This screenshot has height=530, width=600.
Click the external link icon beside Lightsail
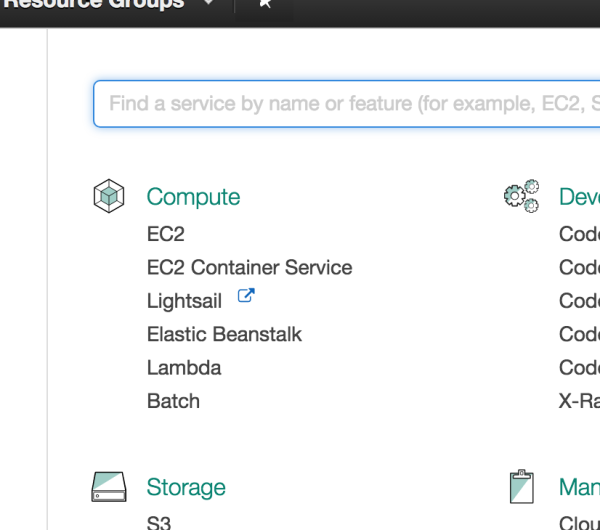click(245, 296)
